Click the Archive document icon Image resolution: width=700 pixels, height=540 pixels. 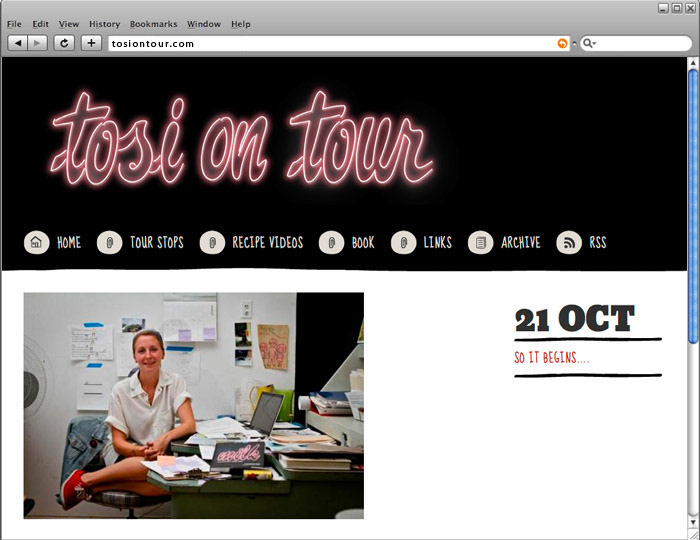click(480, 242)
